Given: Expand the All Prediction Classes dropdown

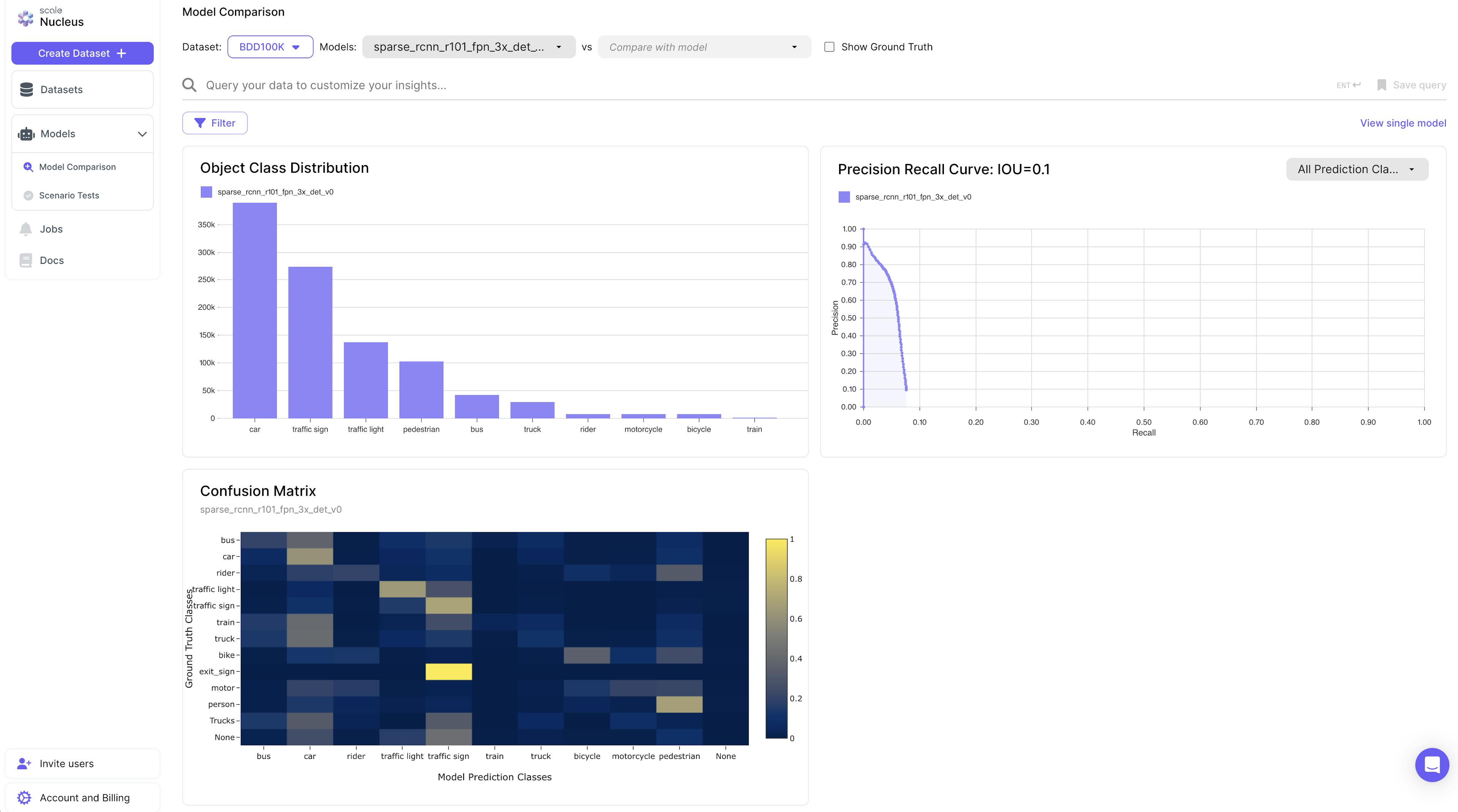Looking at the screenshot, I should pos(1356,169).
